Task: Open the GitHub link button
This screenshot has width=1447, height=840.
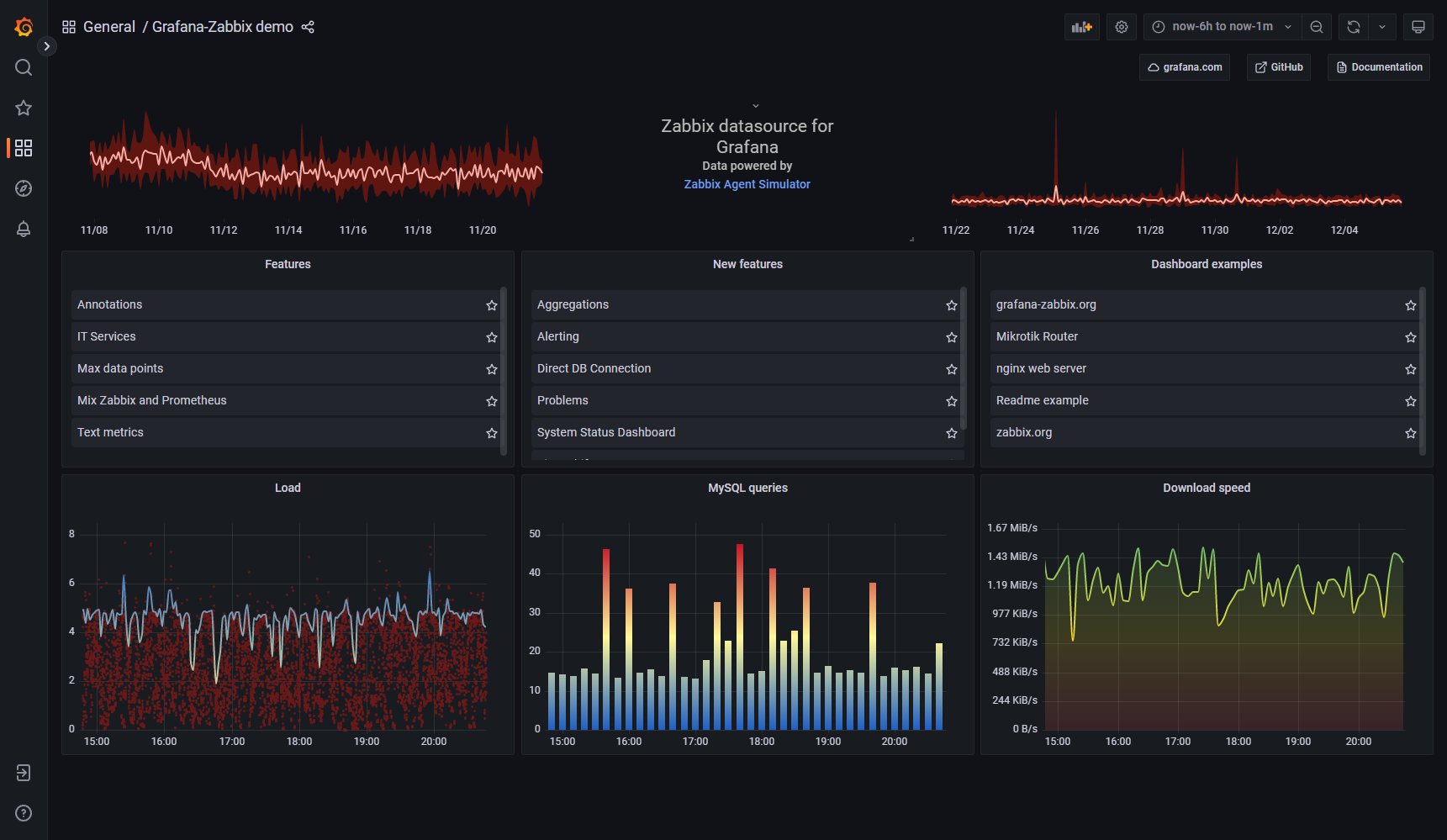Action: [x=1279, y=67]
